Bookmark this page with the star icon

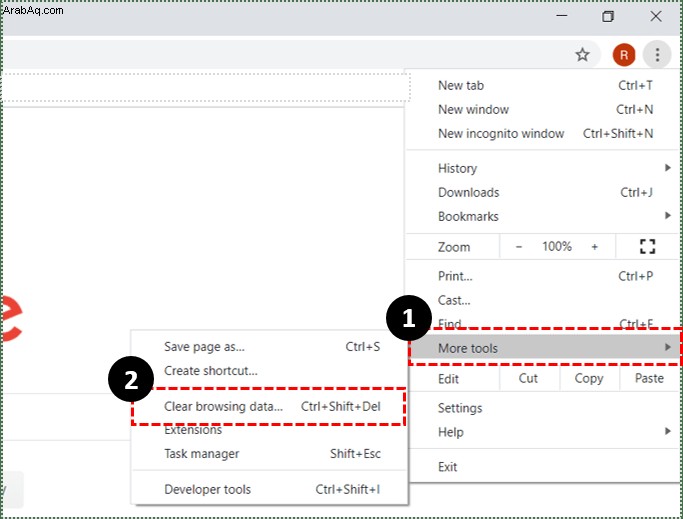[x=582, y=55]
